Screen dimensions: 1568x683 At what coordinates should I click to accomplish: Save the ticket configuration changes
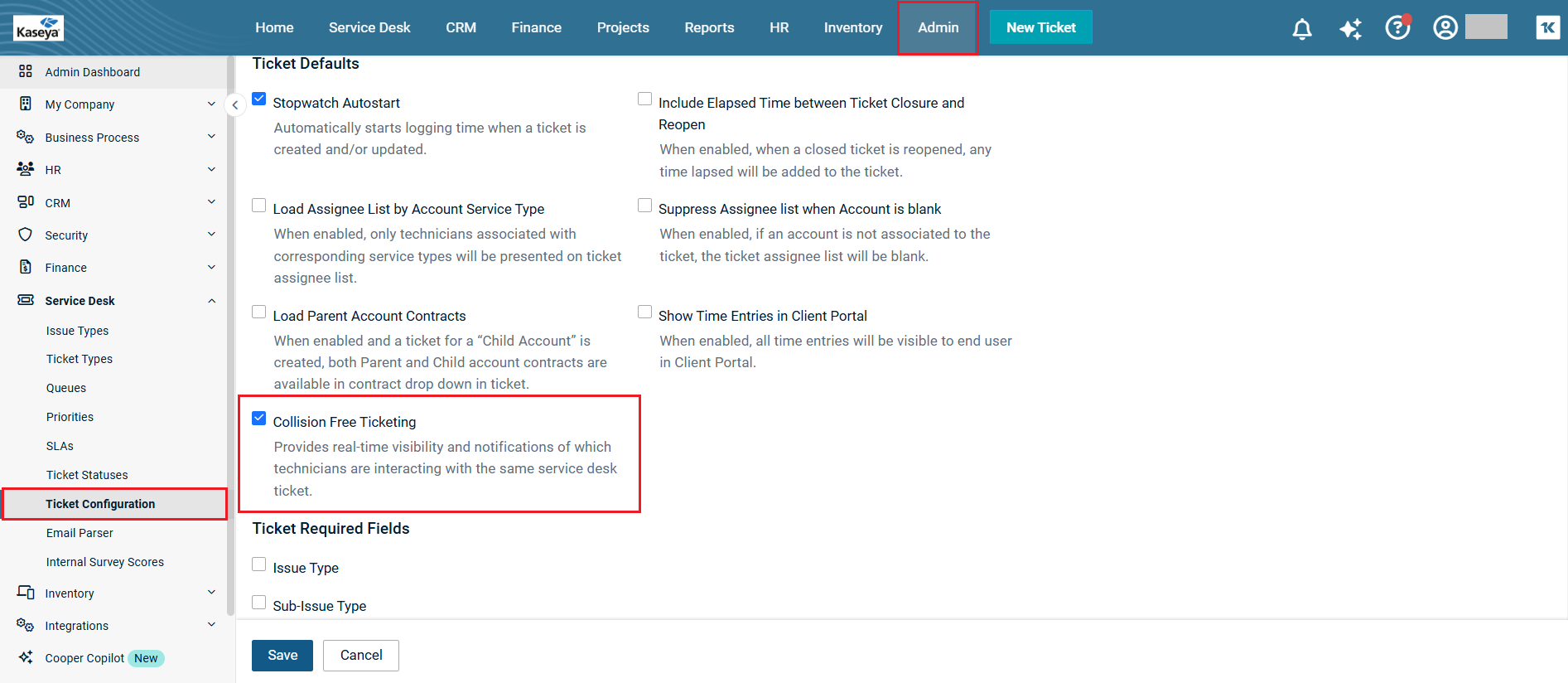(282, 655)
